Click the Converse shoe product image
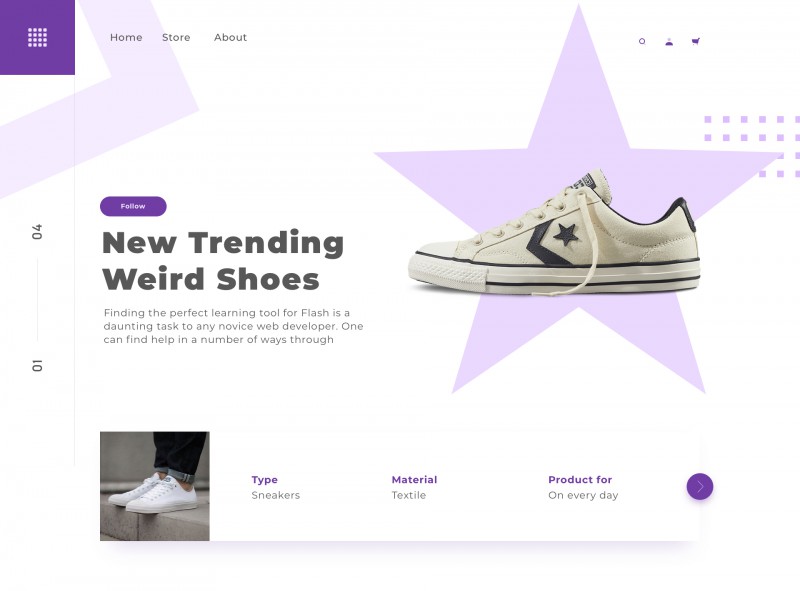 554,233
